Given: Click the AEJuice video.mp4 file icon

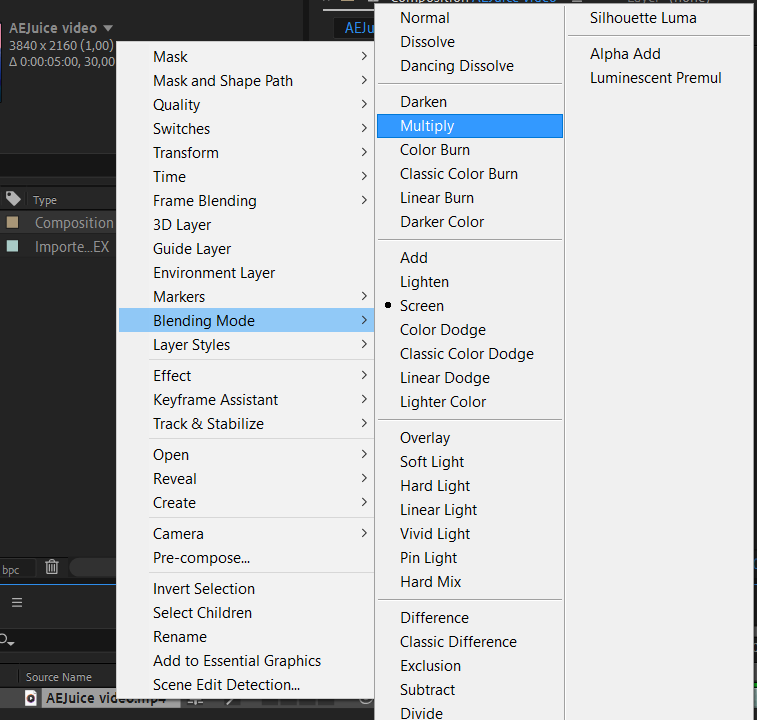Looking at the screenshot, I should 31,698.
